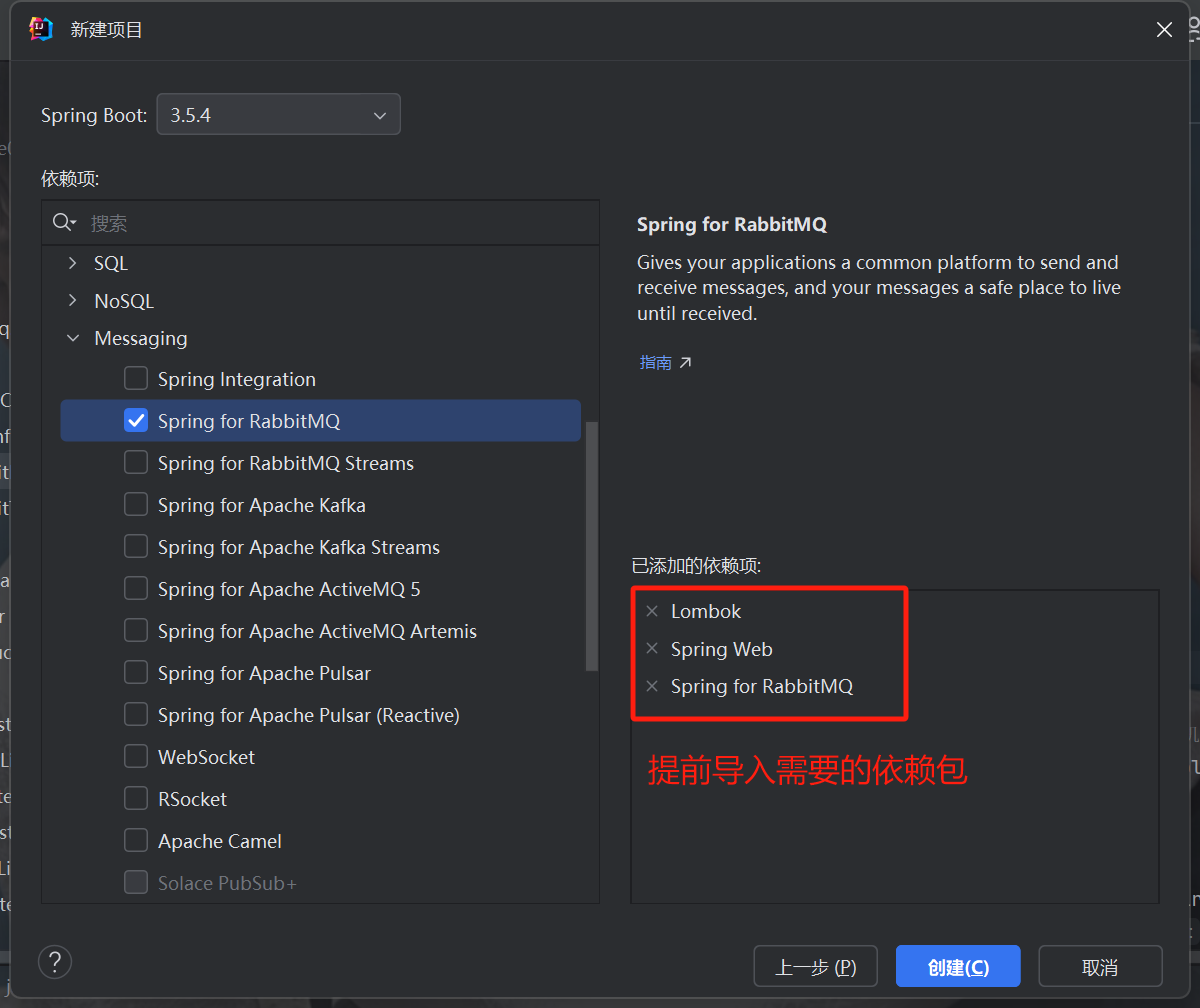Check Spring for RabbitMQ Streams
The height and width of the screenshot is (1008, 1200).
136,463
